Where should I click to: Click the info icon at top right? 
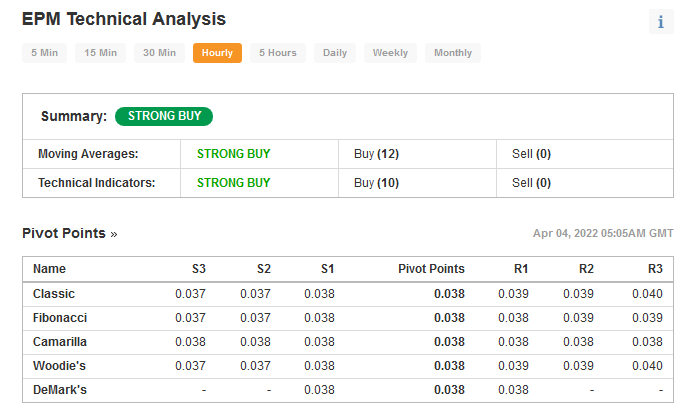pos(661,21)
